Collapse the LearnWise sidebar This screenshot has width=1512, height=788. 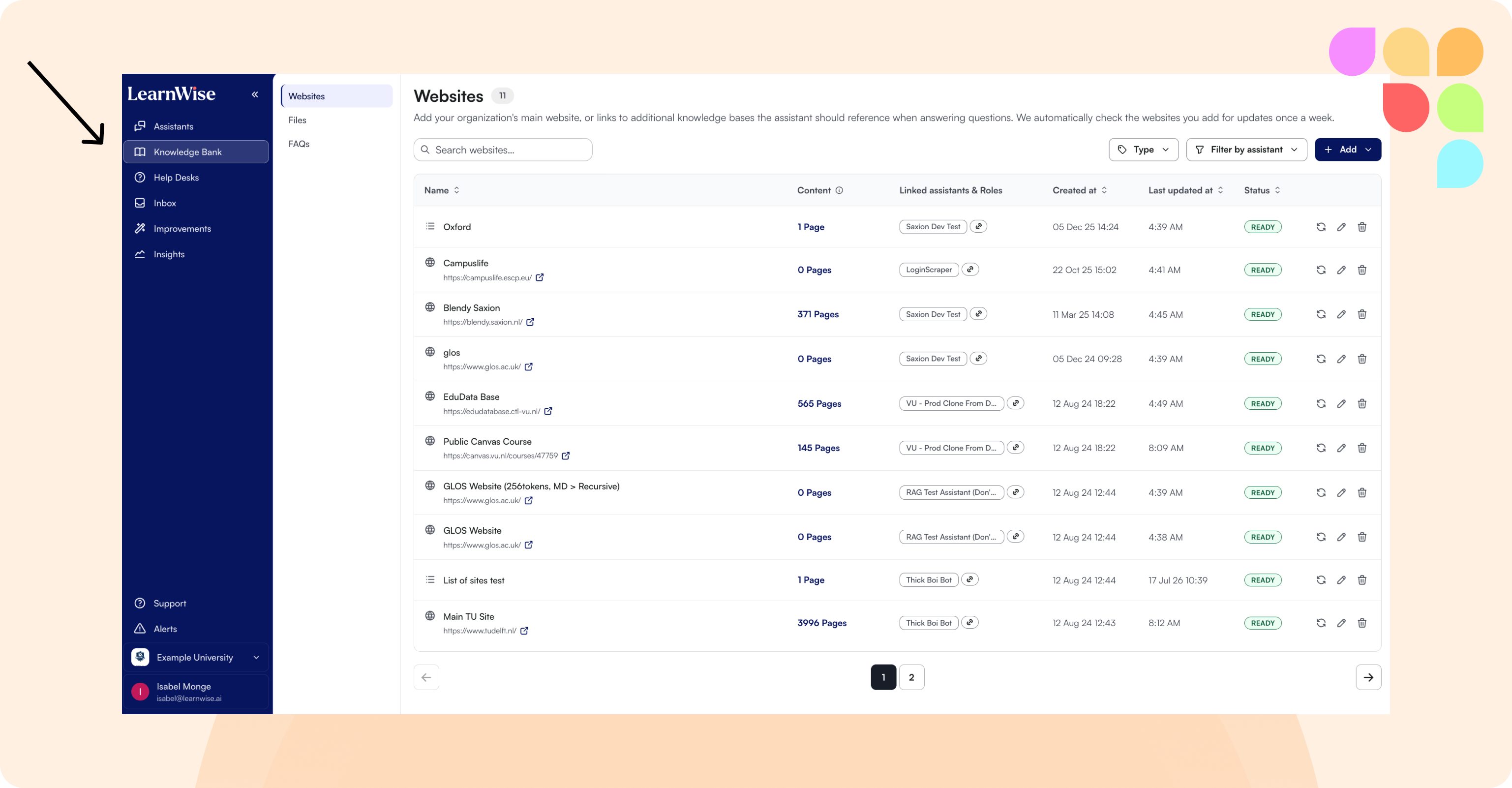255,94
